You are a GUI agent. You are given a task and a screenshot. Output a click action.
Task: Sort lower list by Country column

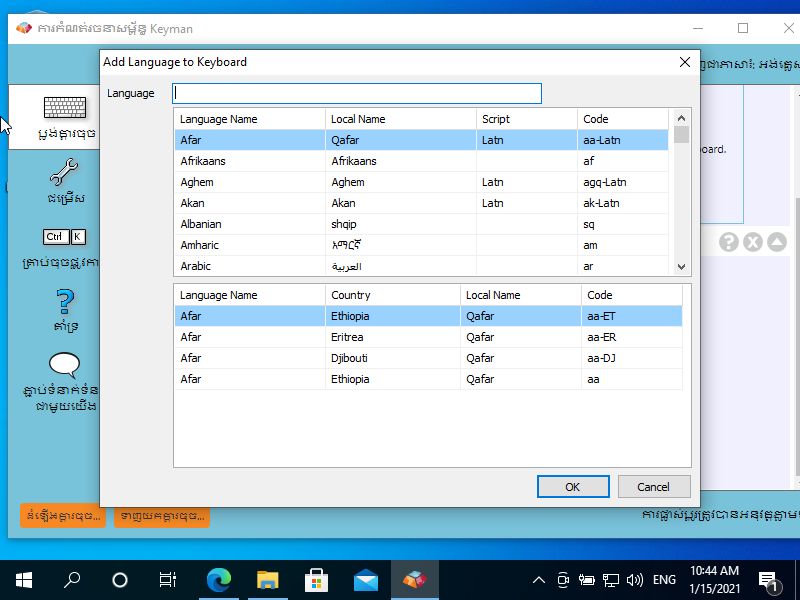click(x=393, y=295)
